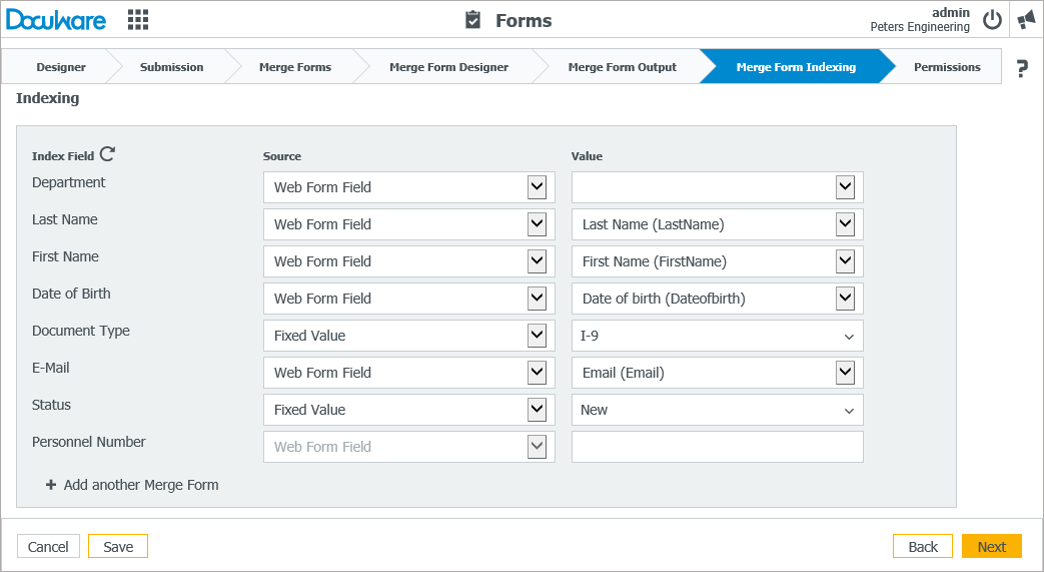
Task: Expand the Department source dropdown
Action: [x=537, y=187]
